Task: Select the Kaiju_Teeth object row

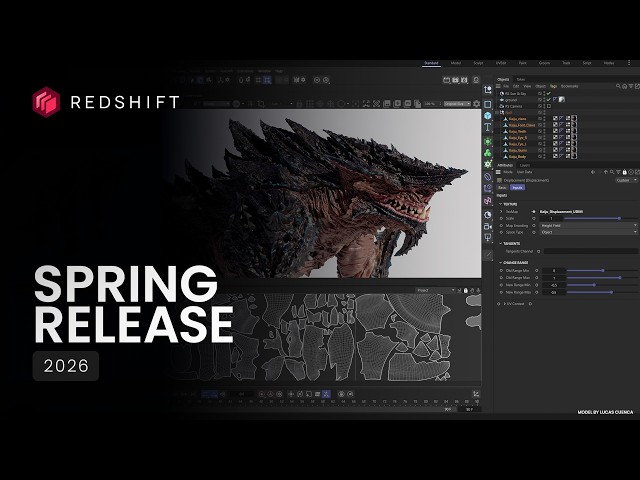Action: pos(518,131)
